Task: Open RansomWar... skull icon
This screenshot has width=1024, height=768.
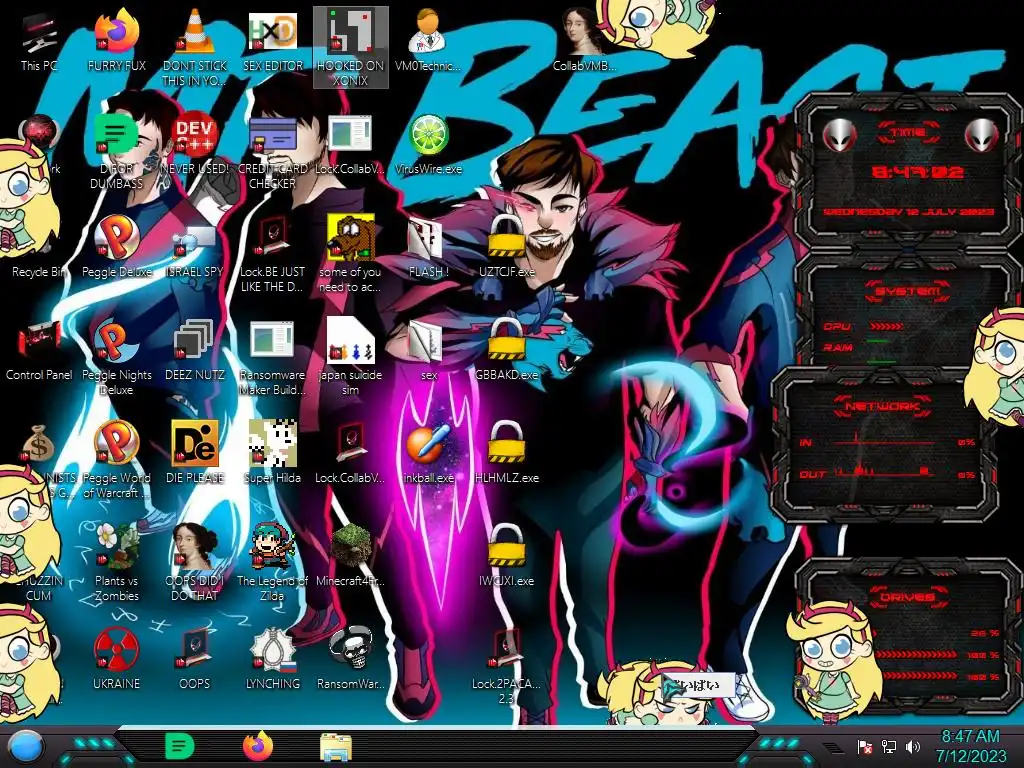Action: [351, 660]
